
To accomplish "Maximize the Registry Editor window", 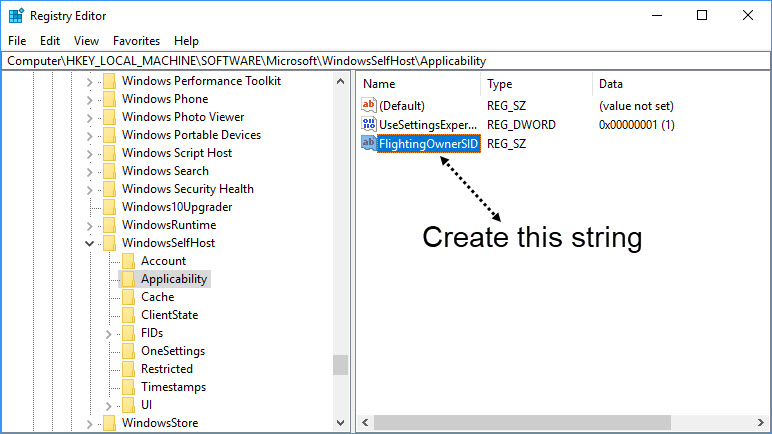I will coord(702,15).
